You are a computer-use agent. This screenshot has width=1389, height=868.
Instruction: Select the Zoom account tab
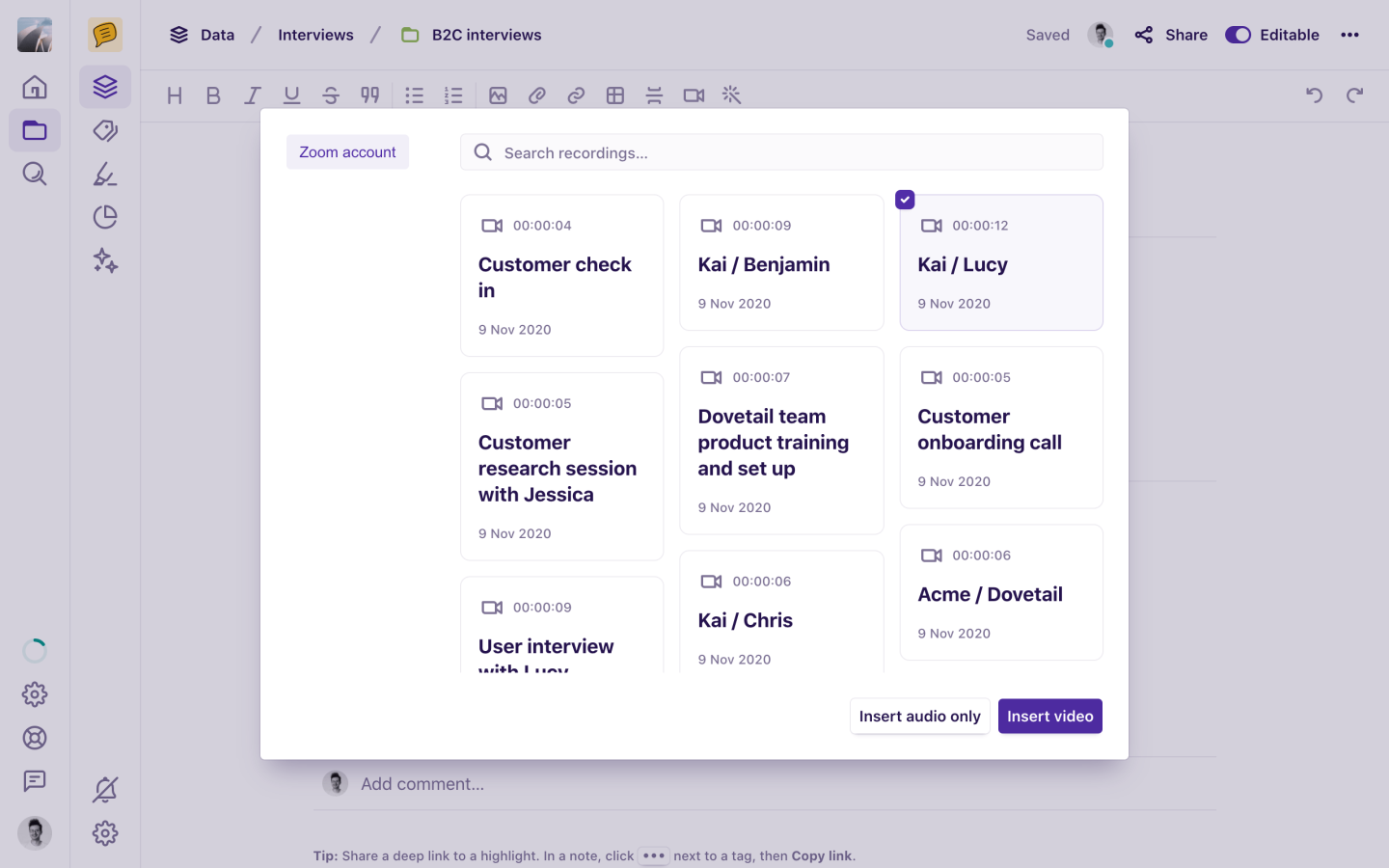[x=347, y=152]
